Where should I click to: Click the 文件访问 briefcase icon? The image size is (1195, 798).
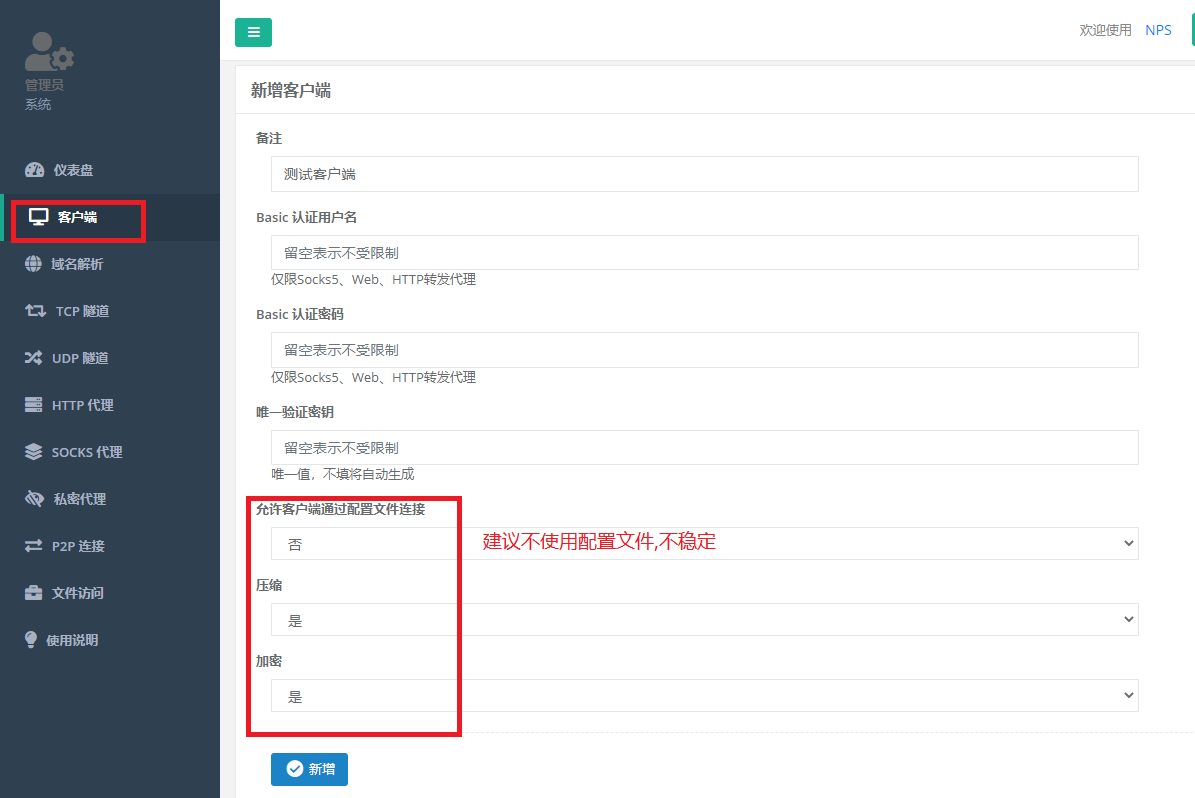pos(34,593)
